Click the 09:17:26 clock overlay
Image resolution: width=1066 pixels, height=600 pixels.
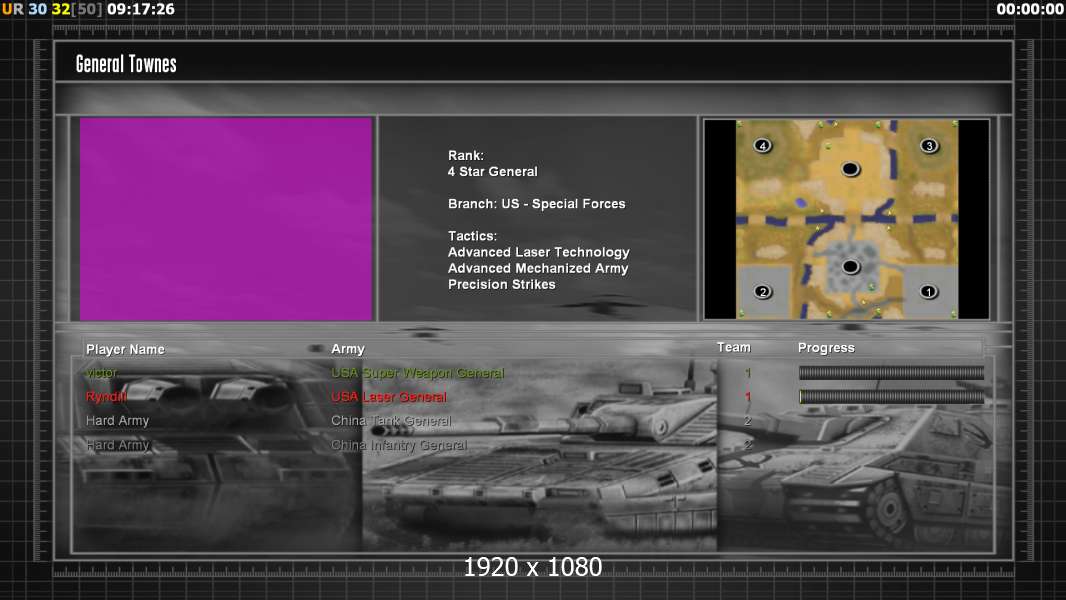[x=141, y=9]
